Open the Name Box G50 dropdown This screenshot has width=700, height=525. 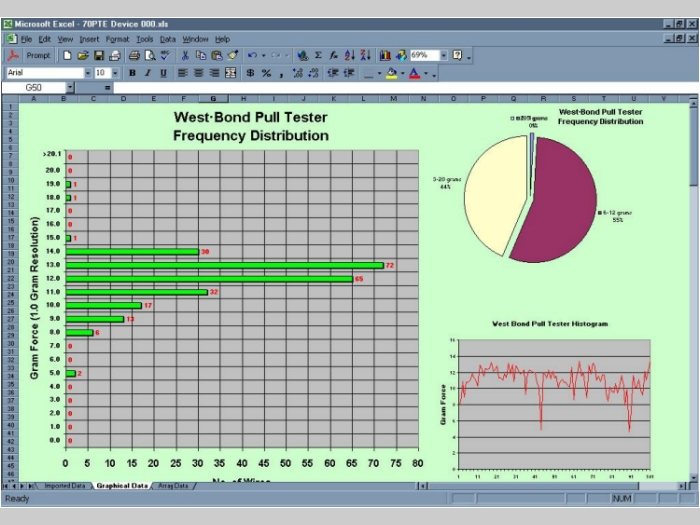[70, 88]
